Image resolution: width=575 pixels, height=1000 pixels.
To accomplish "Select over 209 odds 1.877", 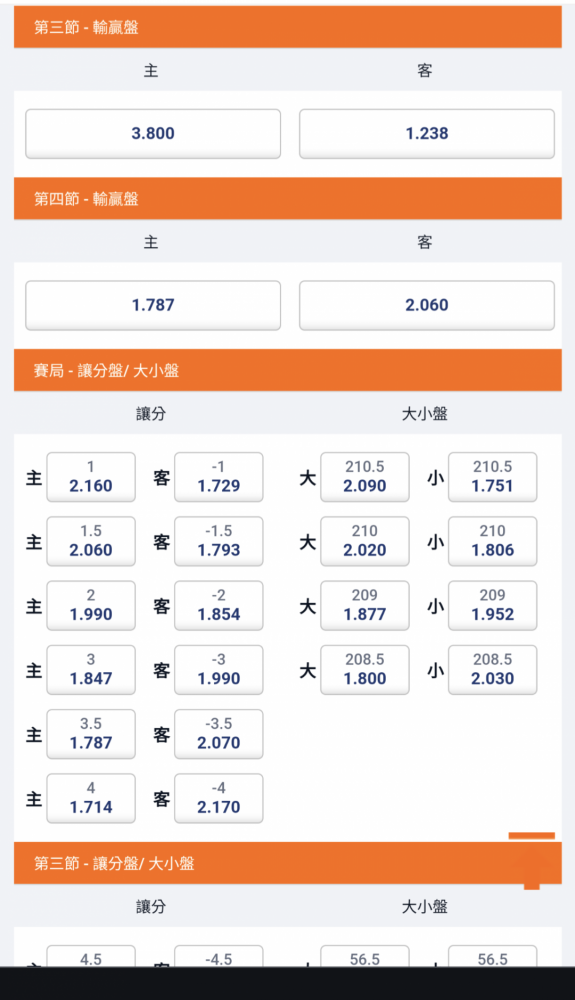I will click(x=365, y=606).
